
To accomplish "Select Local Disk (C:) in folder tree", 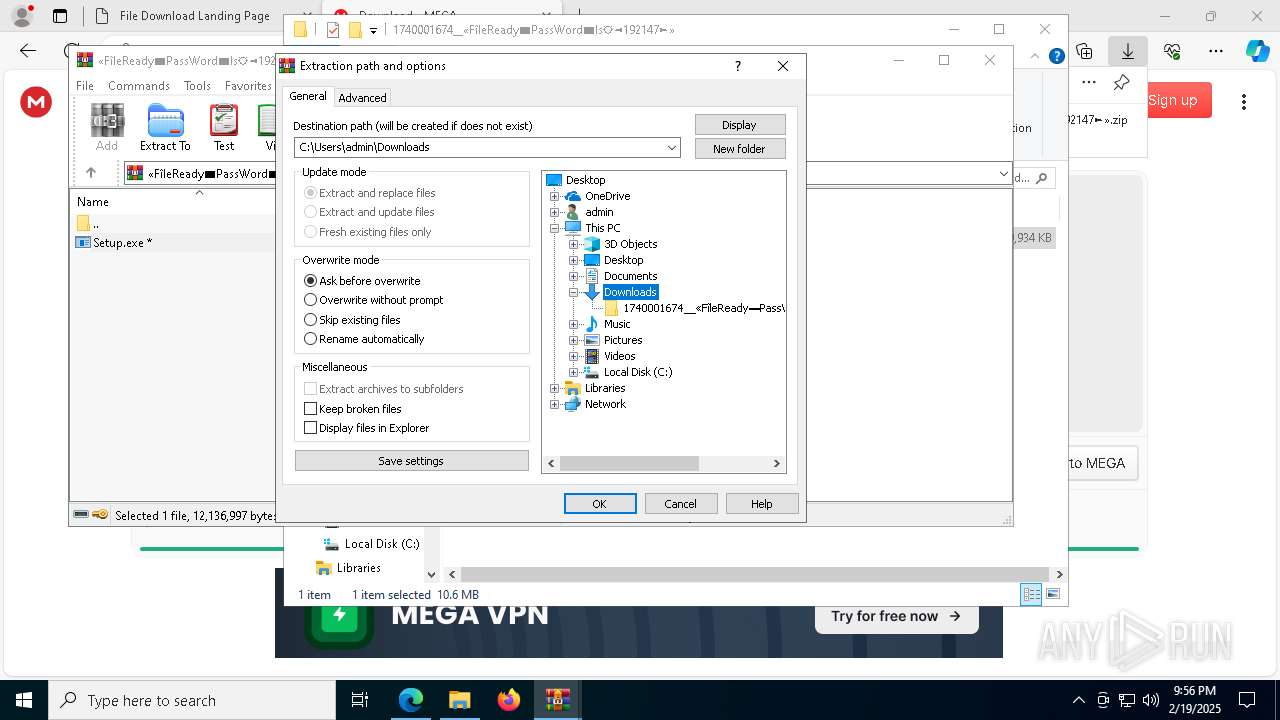I will [638, 372].
